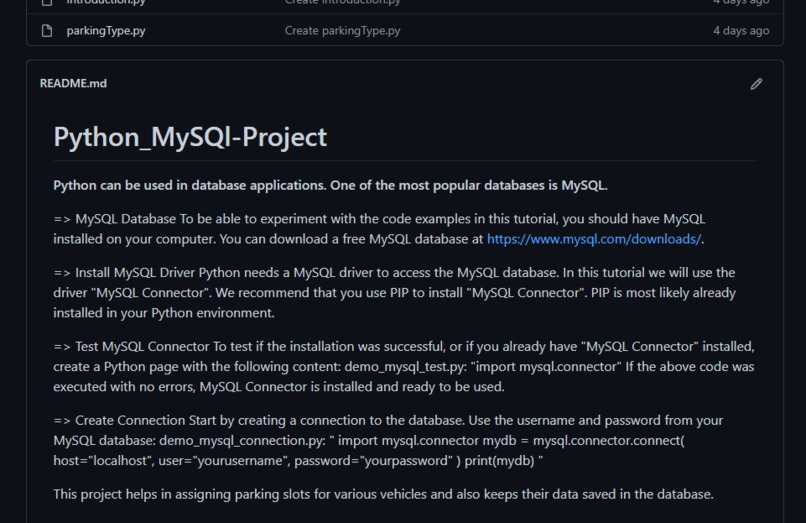Viewport: 806px width, 523px height.
Task: Select the README.md file header label
Action: click(74, 83)
